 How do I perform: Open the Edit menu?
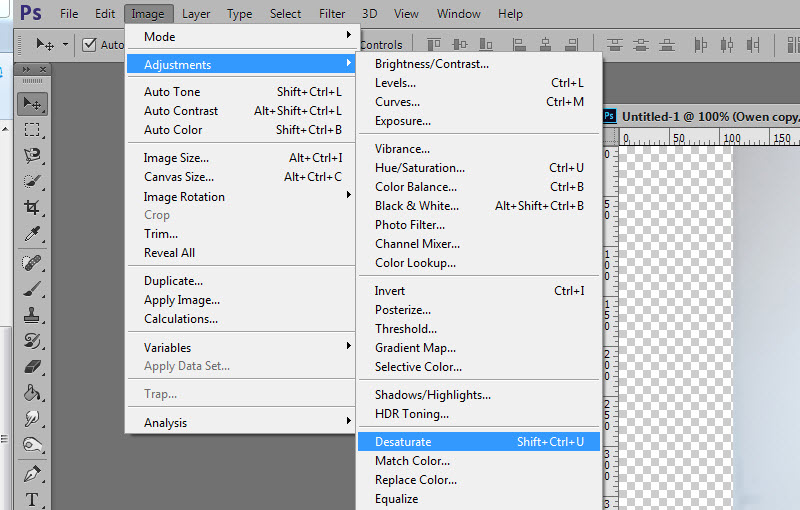tap(105, 14)
